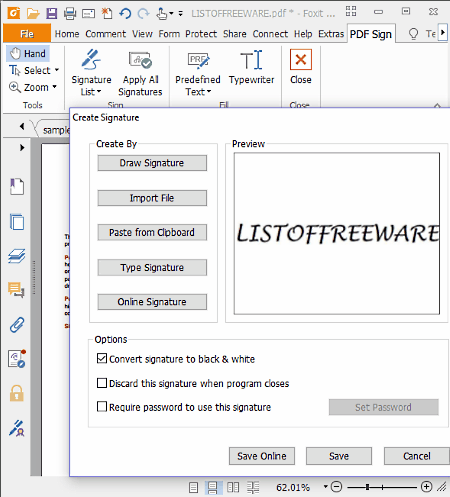
Task: Select single page view mode icon
Action: click(193, 487)
